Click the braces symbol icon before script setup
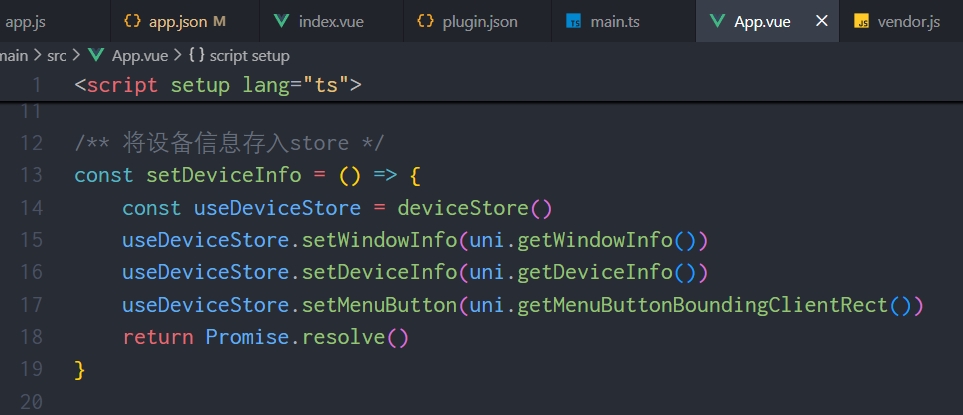The image size is (963, 415). coord(195,56)
